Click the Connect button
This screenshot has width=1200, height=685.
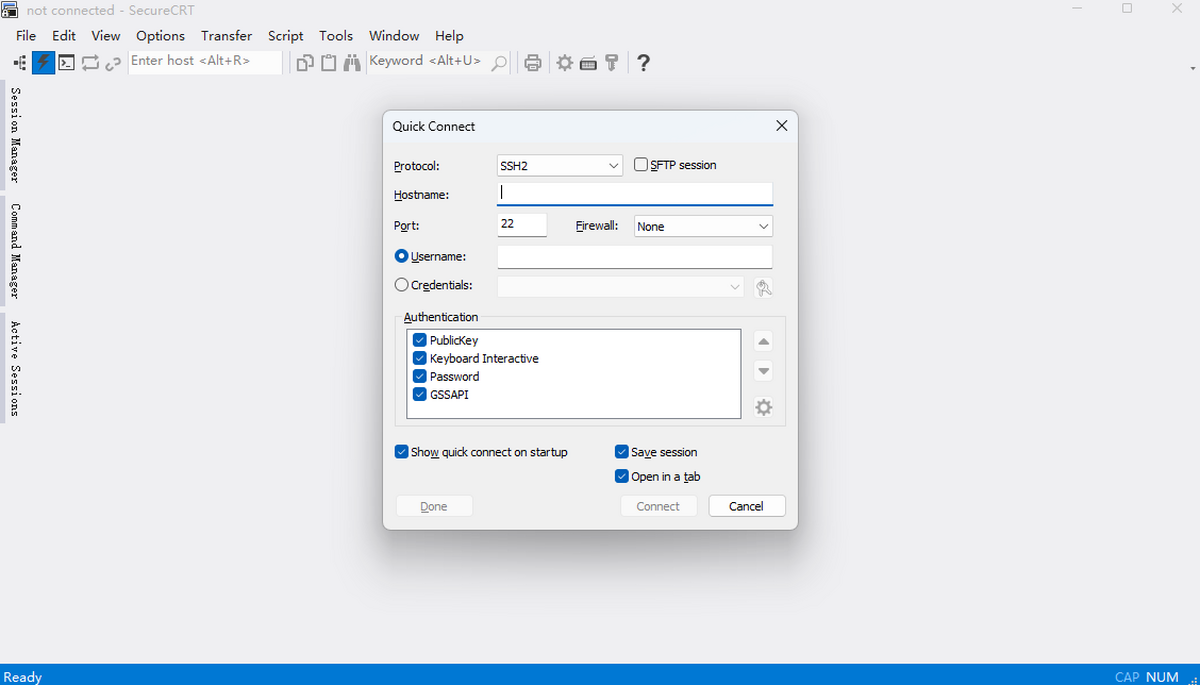click(x=658, y=506)
